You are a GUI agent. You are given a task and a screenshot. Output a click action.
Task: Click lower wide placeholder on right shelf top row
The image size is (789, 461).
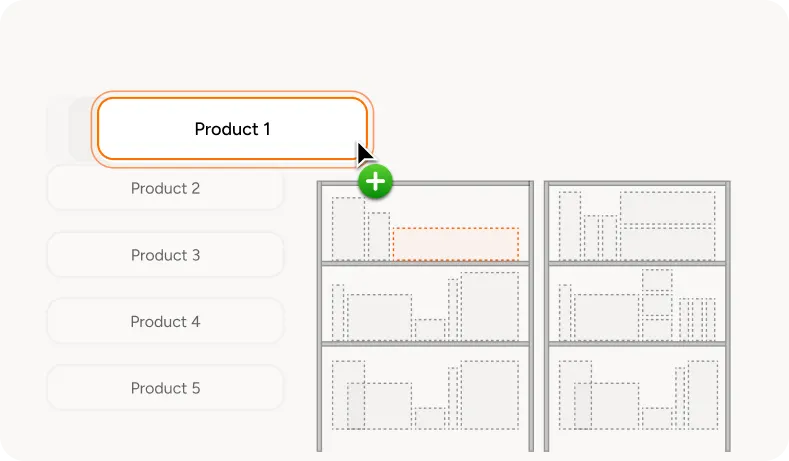(667, 244)
